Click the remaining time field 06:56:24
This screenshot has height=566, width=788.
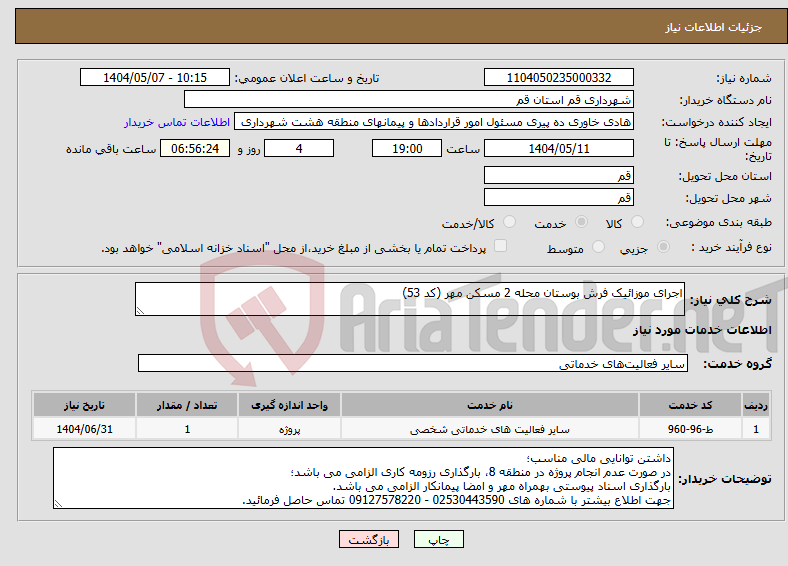click(195, 149)
